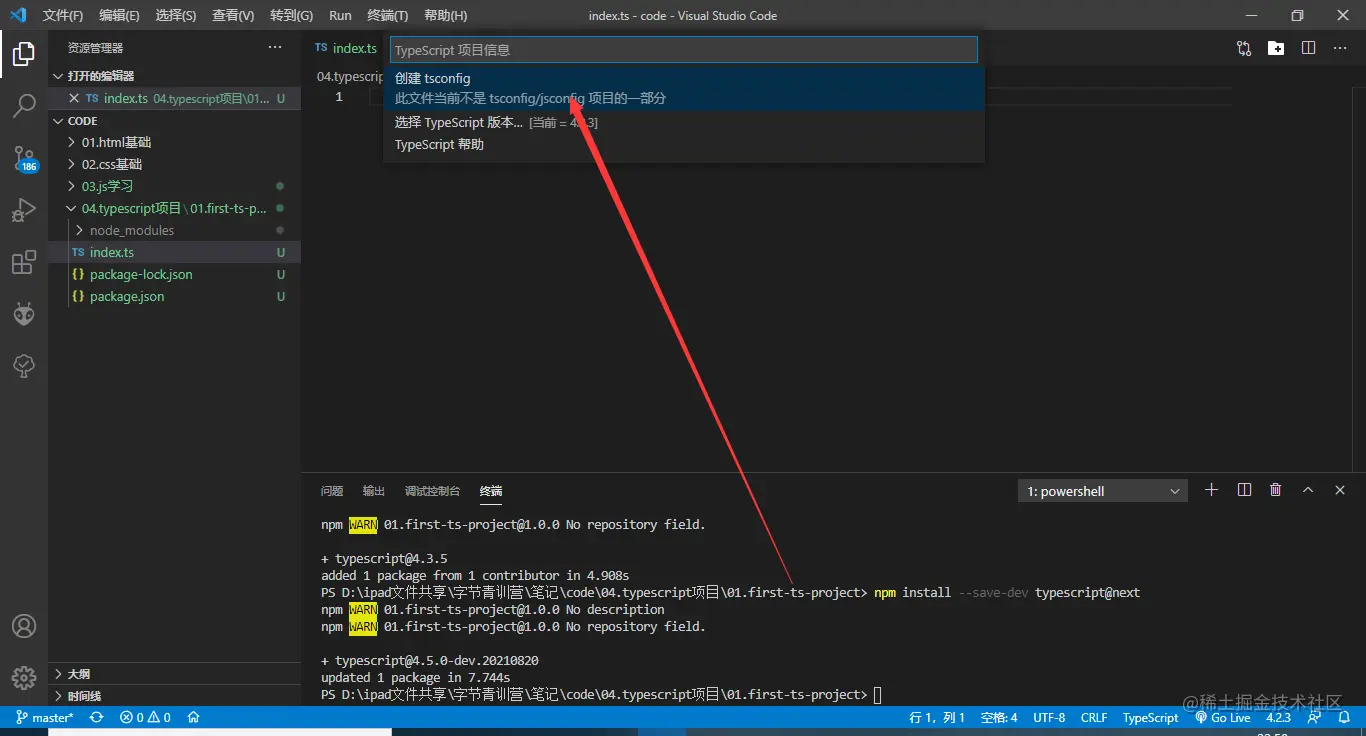Maximize the terminal panel size
Screen dimensions: 1366x736
point(1308,490)
